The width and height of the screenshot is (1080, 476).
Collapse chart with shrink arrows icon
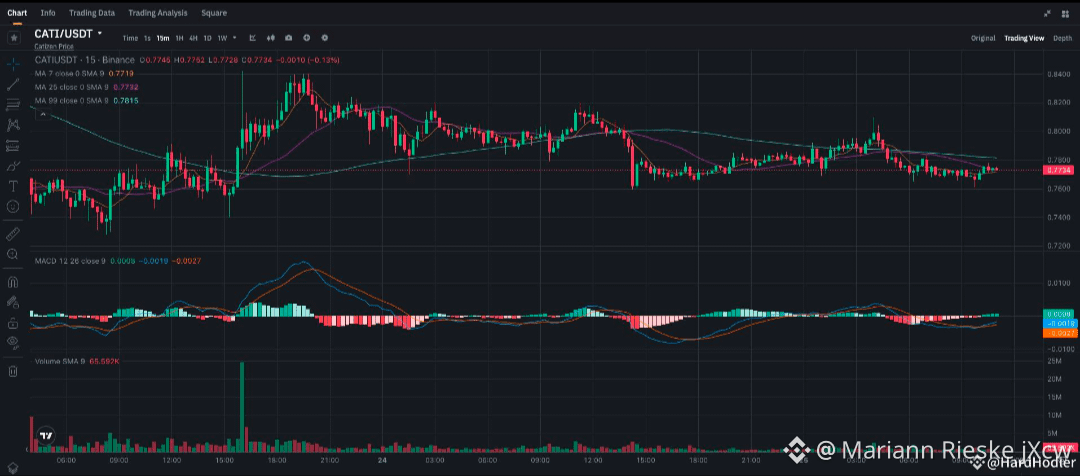coord(1048,13)
